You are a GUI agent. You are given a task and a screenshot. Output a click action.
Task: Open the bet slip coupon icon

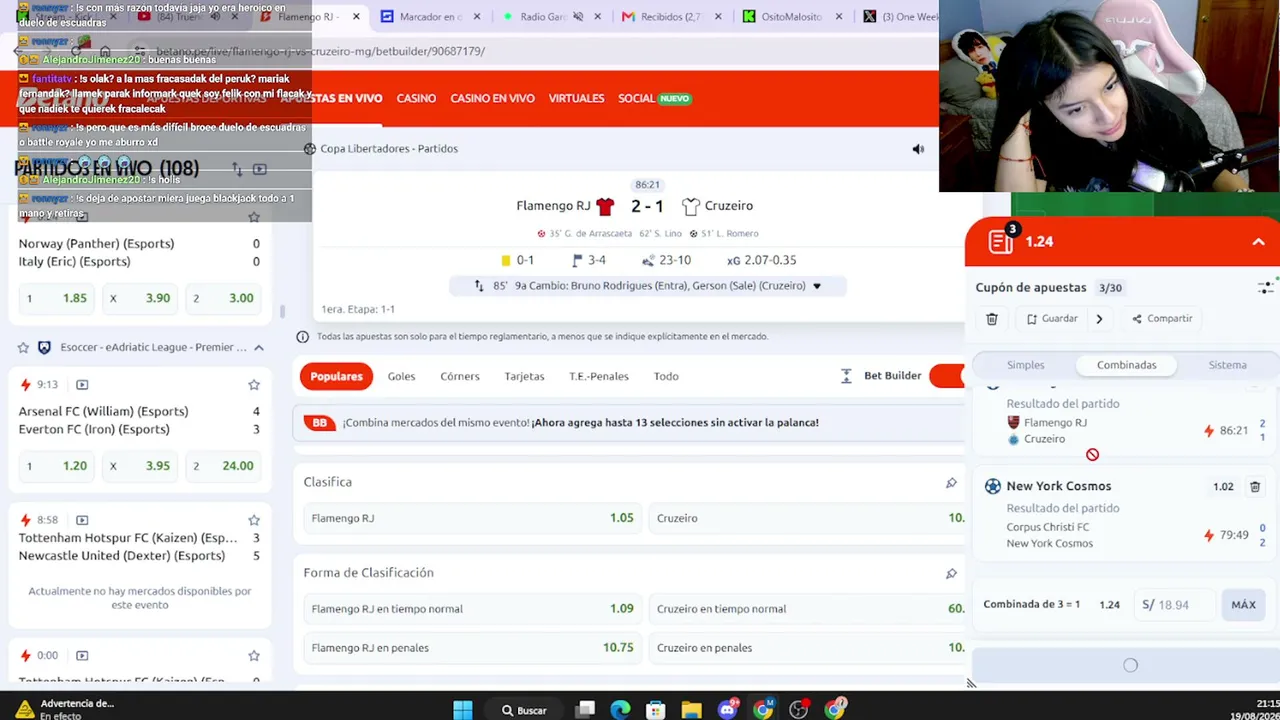(1002, 241)
